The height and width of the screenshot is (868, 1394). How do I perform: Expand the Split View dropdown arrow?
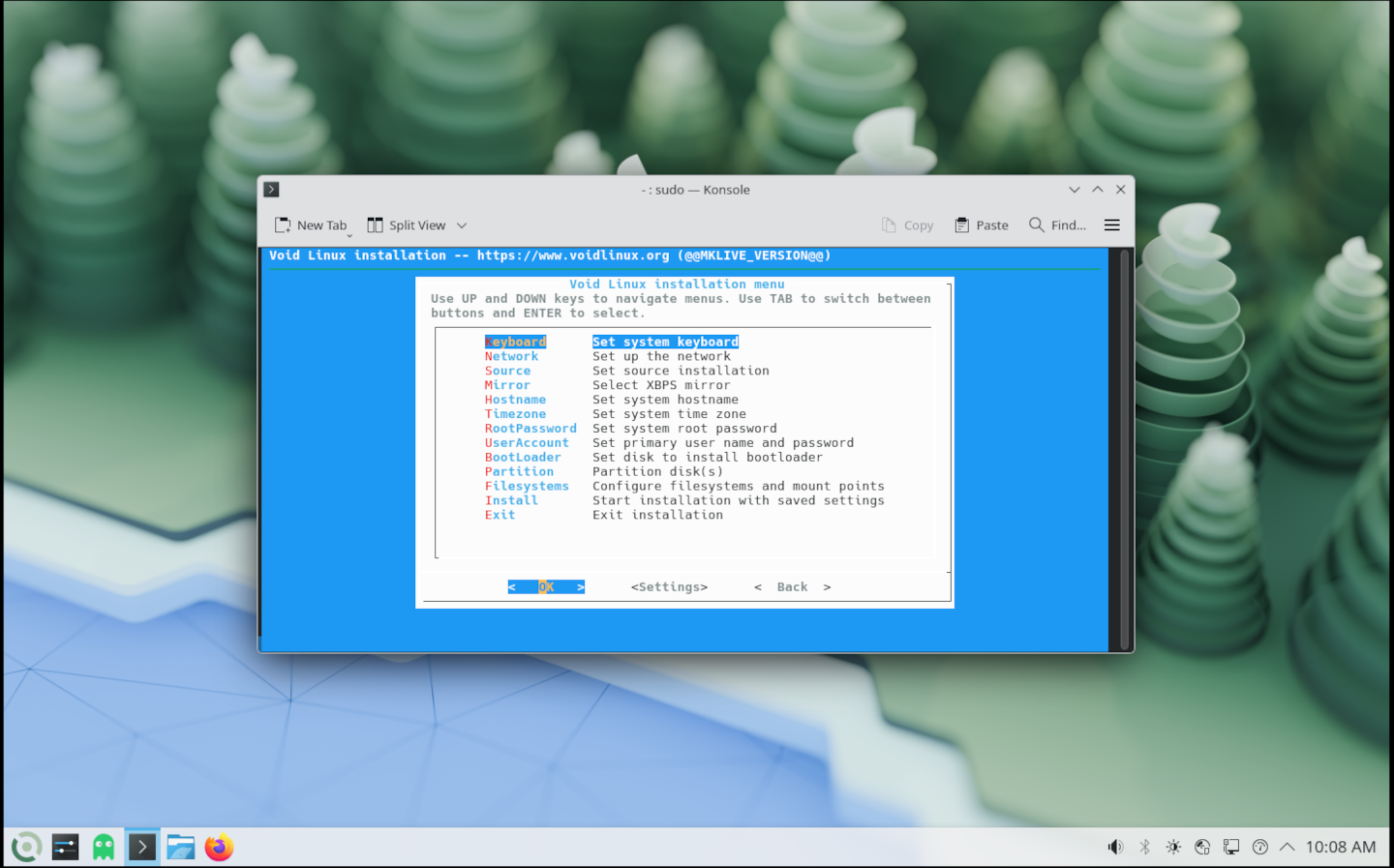pyautogui.click(x=462, y=225)
